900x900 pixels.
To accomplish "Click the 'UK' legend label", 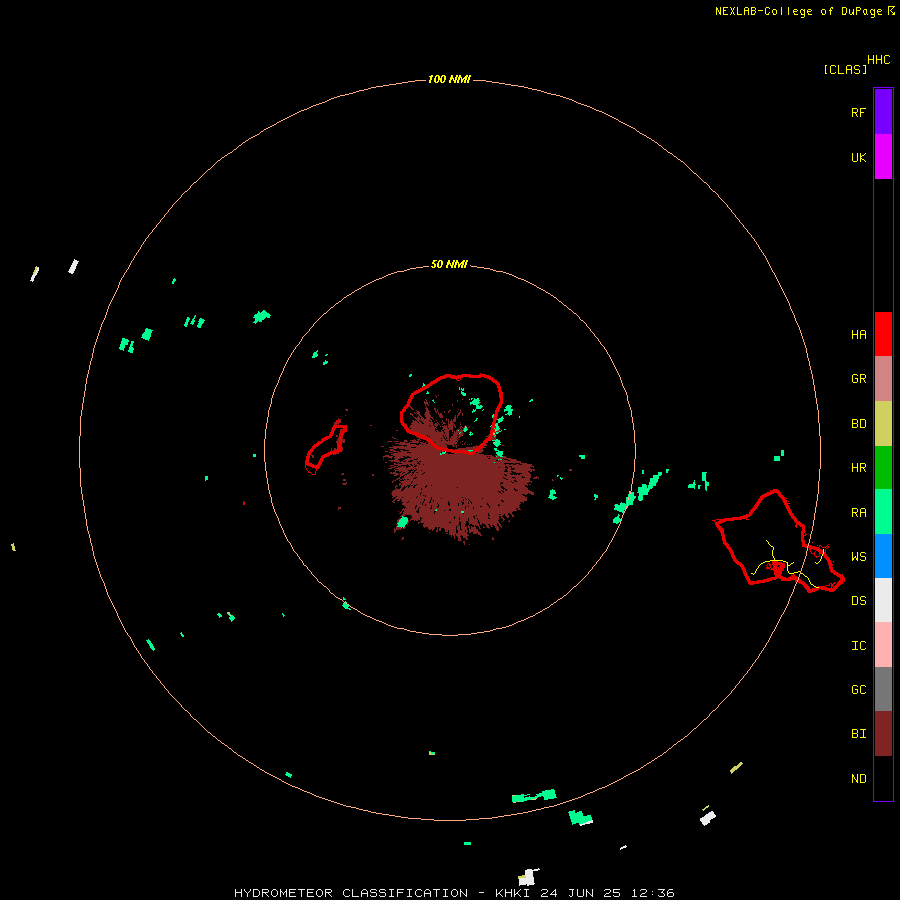I will pyautogui.click(x=858, y=158).
